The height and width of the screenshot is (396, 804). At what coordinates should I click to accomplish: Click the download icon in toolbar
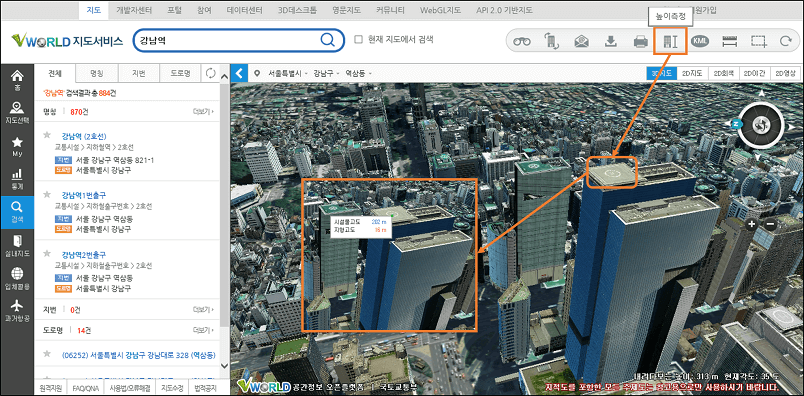coord(611,41)
